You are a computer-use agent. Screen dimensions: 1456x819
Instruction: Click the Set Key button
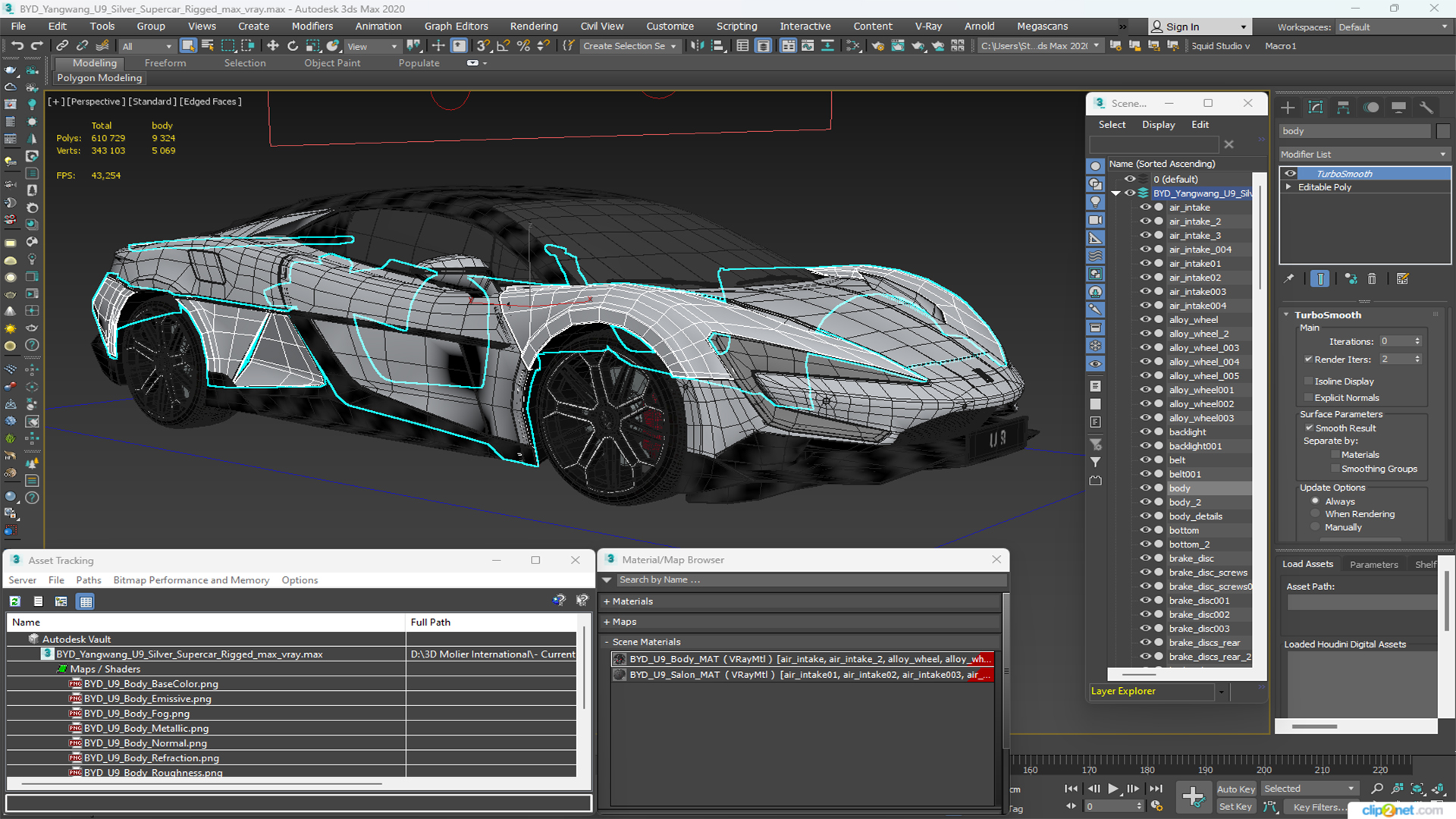tap(1236, 807)
